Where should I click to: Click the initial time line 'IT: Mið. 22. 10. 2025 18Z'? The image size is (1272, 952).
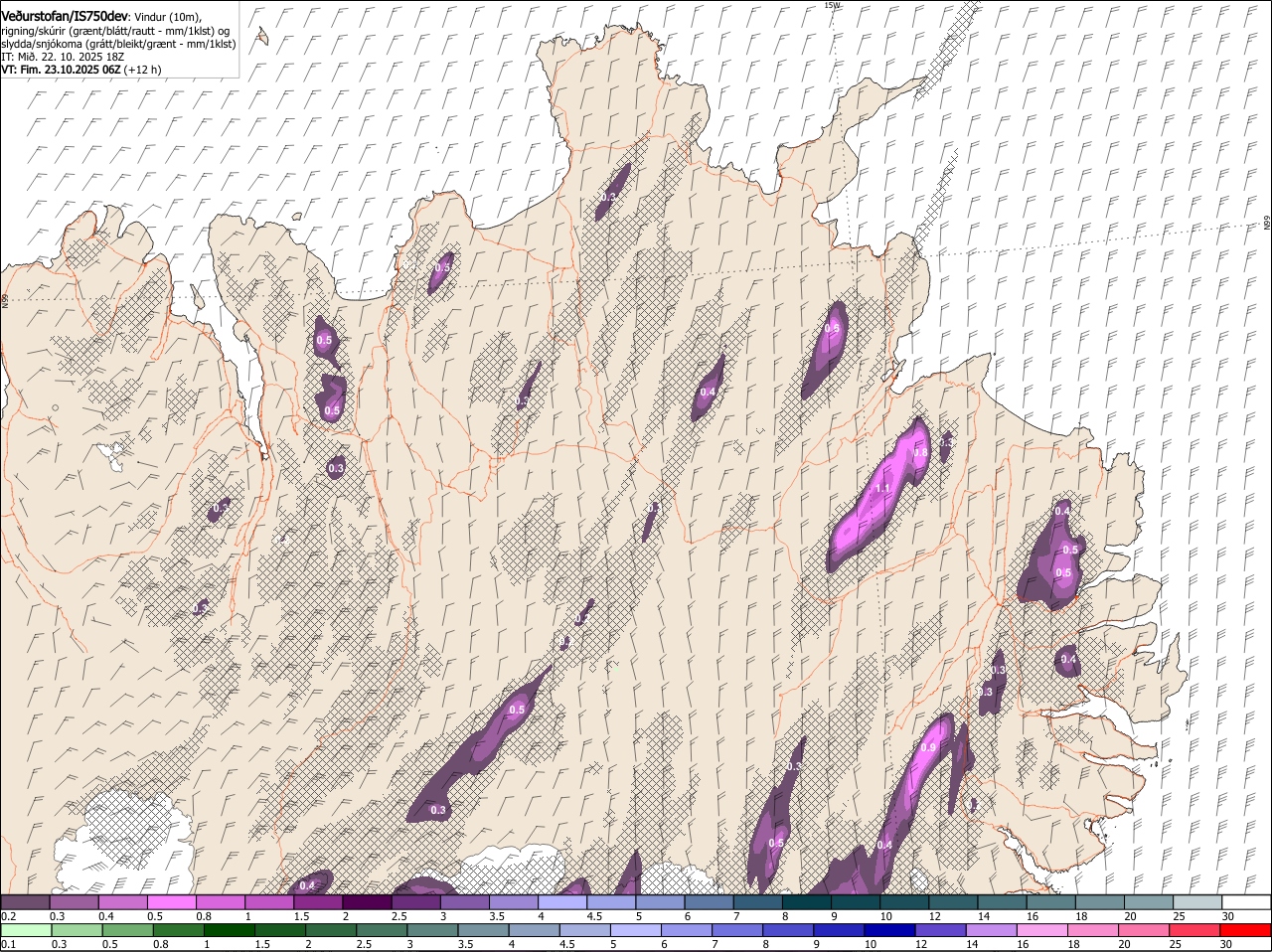point(63,57)
